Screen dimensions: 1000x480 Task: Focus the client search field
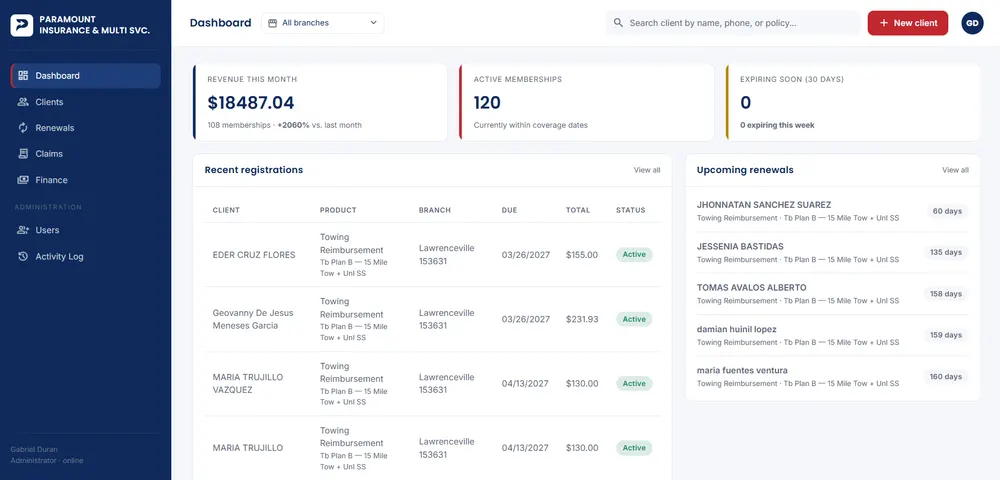pos(732,23)
